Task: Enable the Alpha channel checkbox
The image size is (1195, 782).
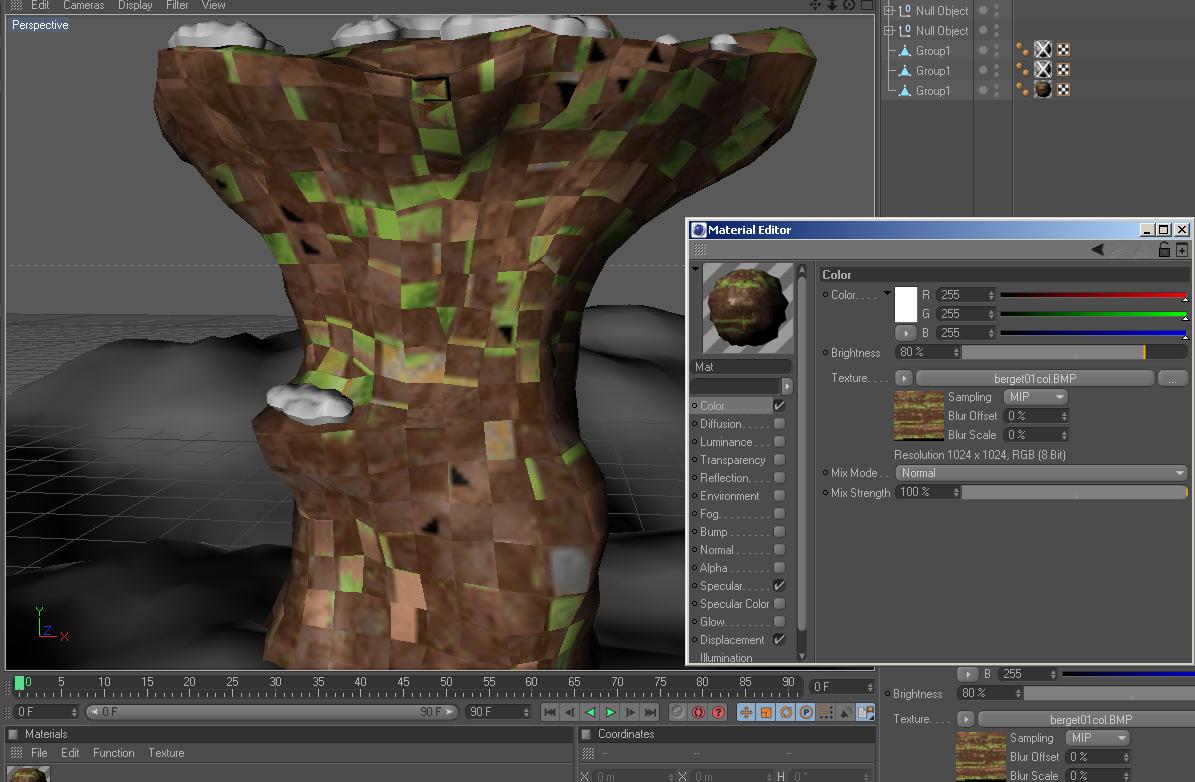Action: point(779,568)
